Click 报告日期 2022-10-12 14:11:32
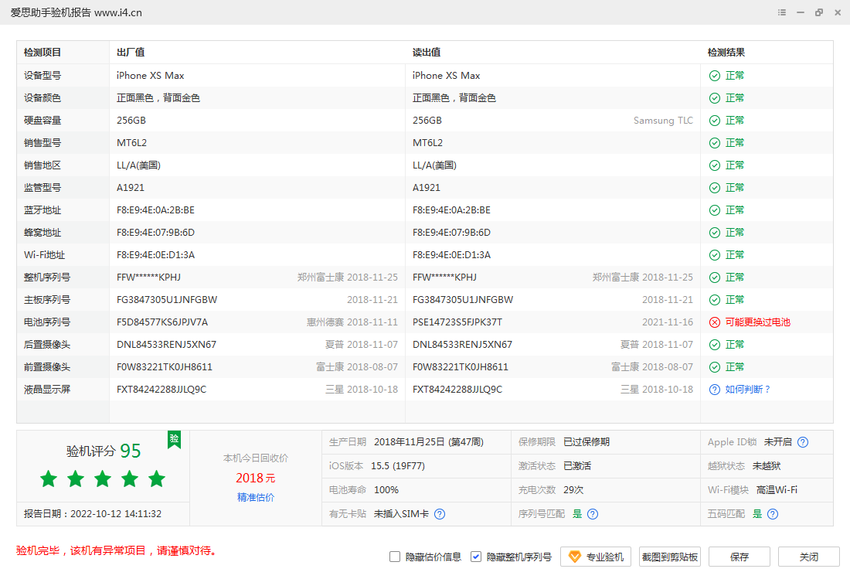This screenshot has width=850, height=579. pyautogui.click(x=93, y=513)
